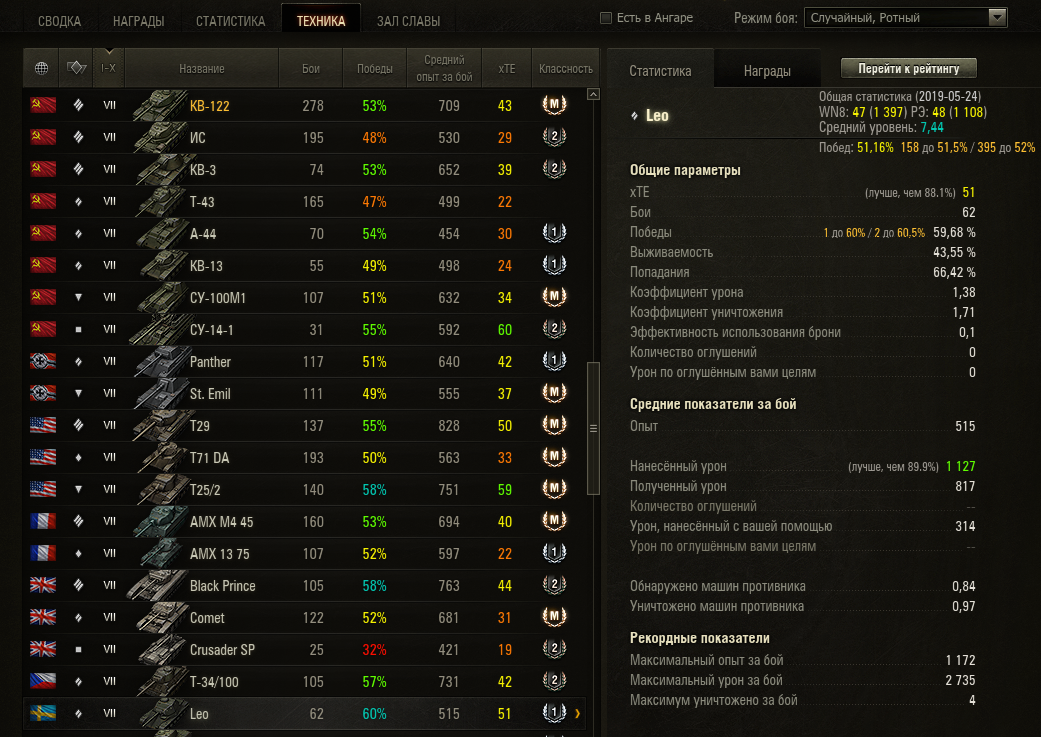Sort table by Победы column header
The image size is (1041, 737).
pyautogui.click(x=374, y=68)
